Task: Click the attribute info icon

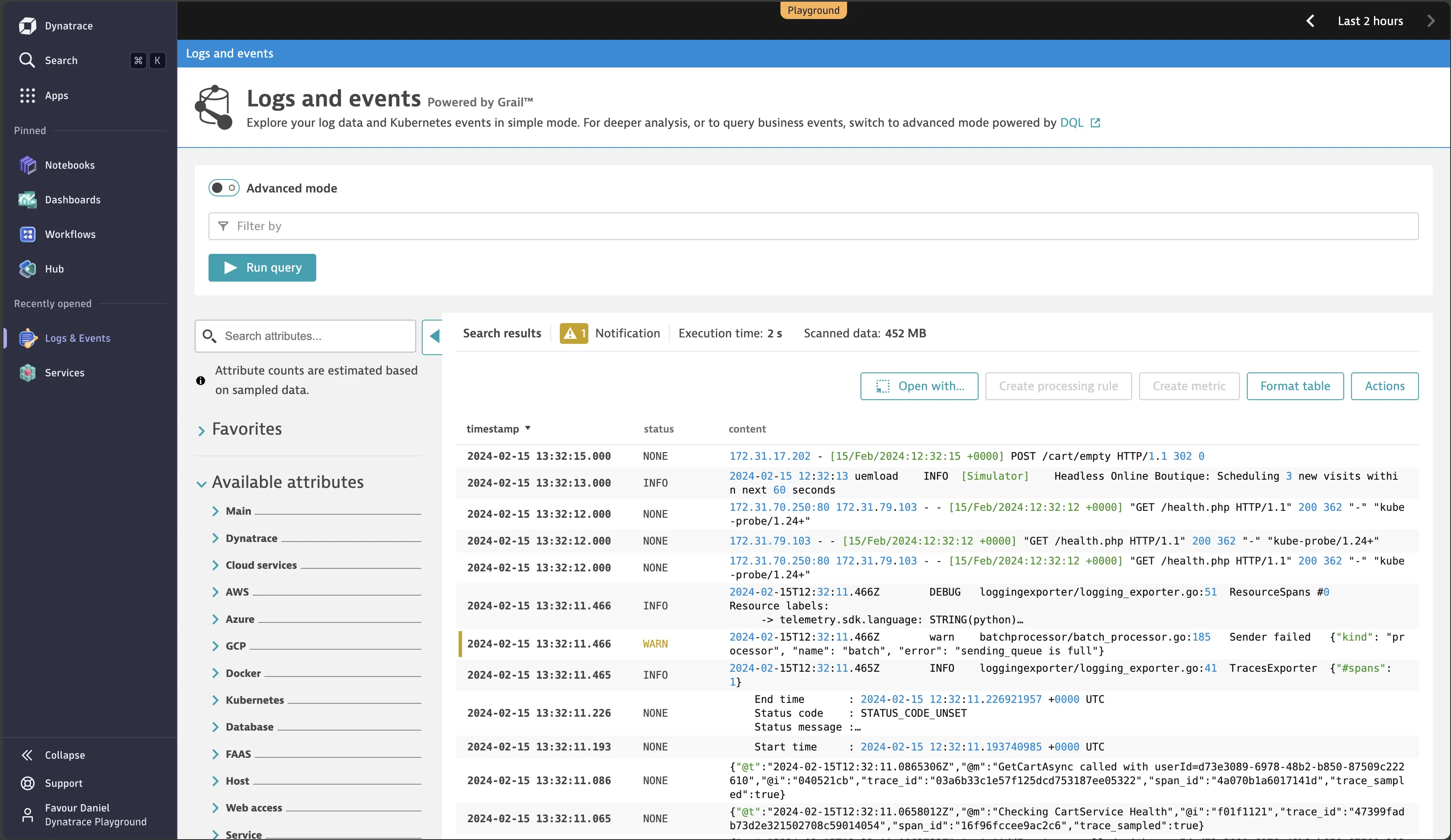Action: pyautogui.click(x=200, y=381)
